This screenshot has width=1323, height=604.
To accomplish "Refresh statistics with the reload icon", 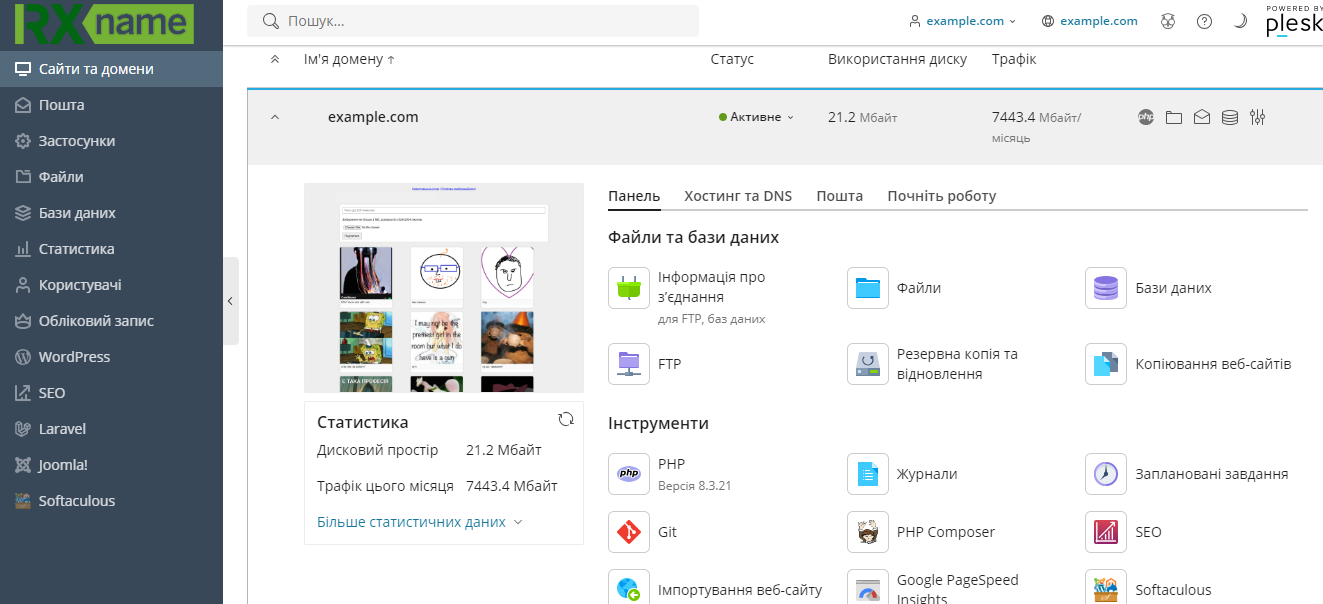I will (566, 420).
